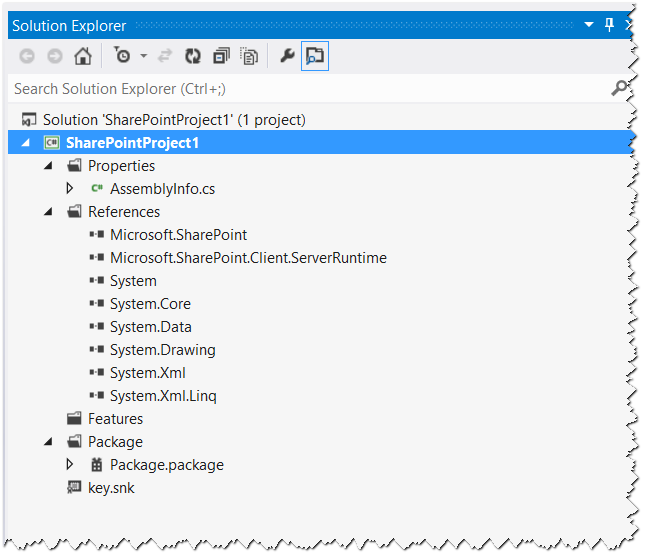648x559 pixels.
Task: Click System.Xml reference icon
Action: 97,372
